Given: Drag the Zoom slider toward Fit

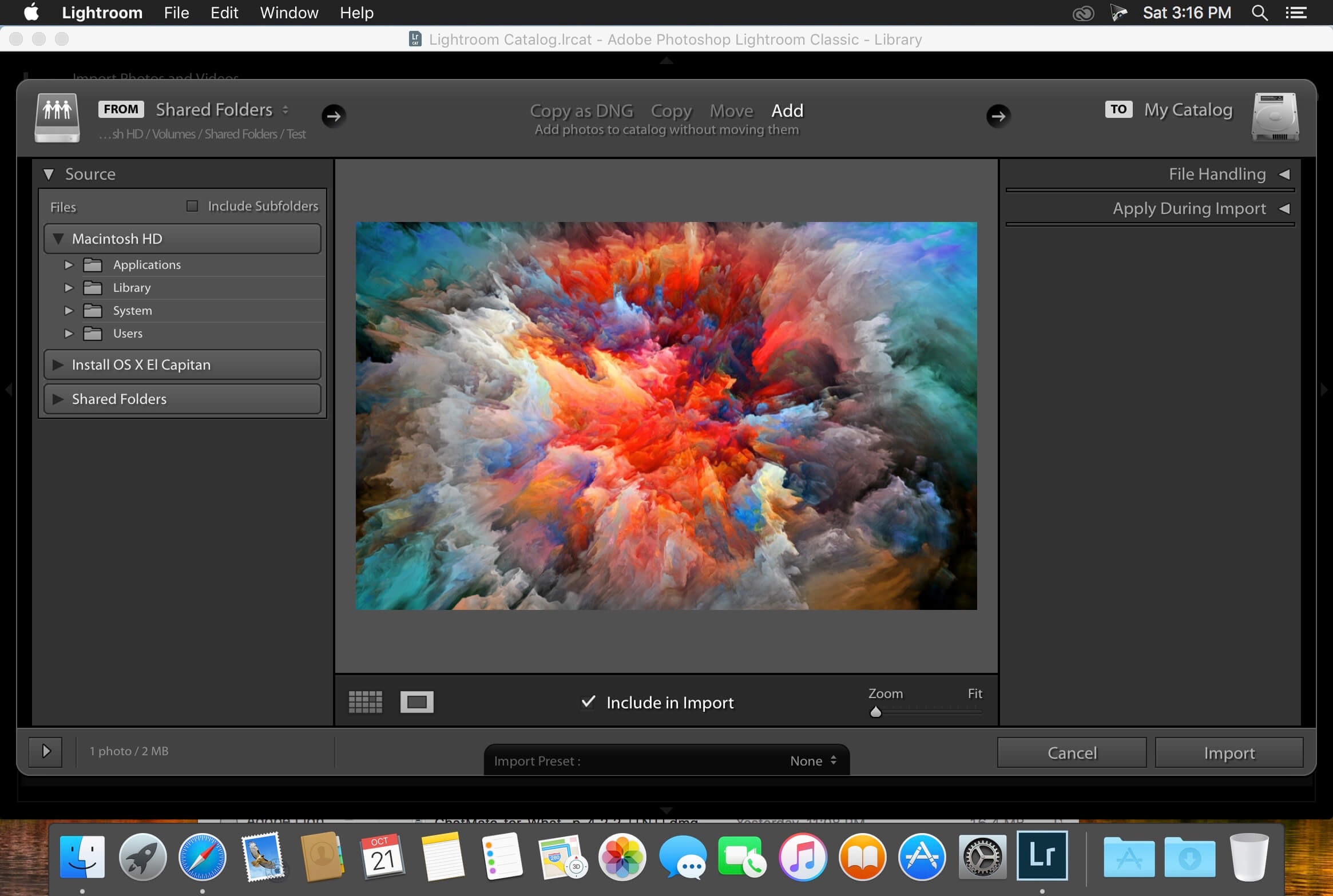Looking at the screenshot, I should tap(874, 711).
